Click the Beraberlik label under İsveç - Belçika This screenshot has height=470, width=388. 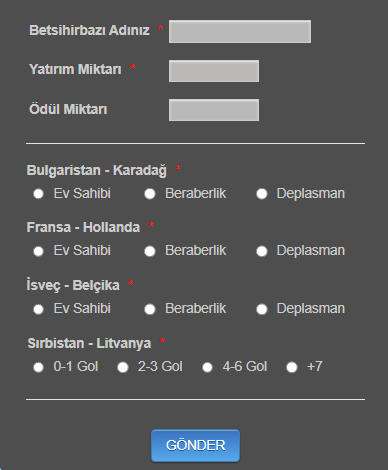click(196, 308)
